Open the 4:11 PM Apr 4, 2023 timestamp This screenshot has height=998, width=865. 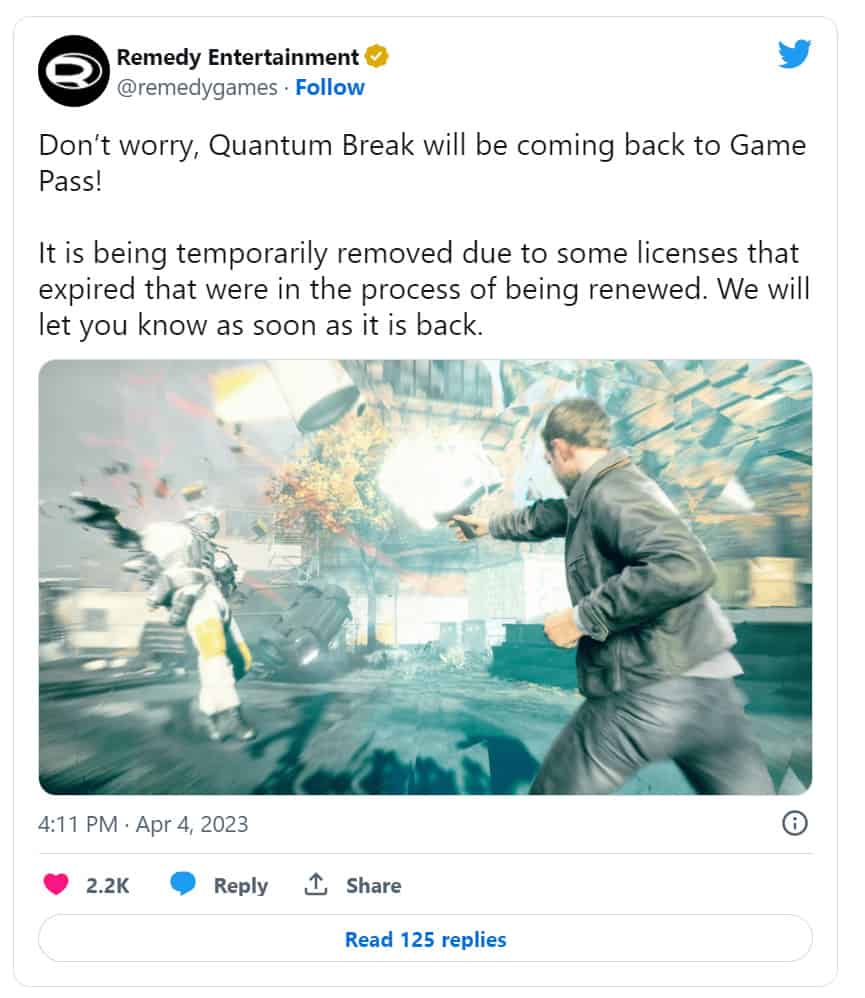point(143,824)
